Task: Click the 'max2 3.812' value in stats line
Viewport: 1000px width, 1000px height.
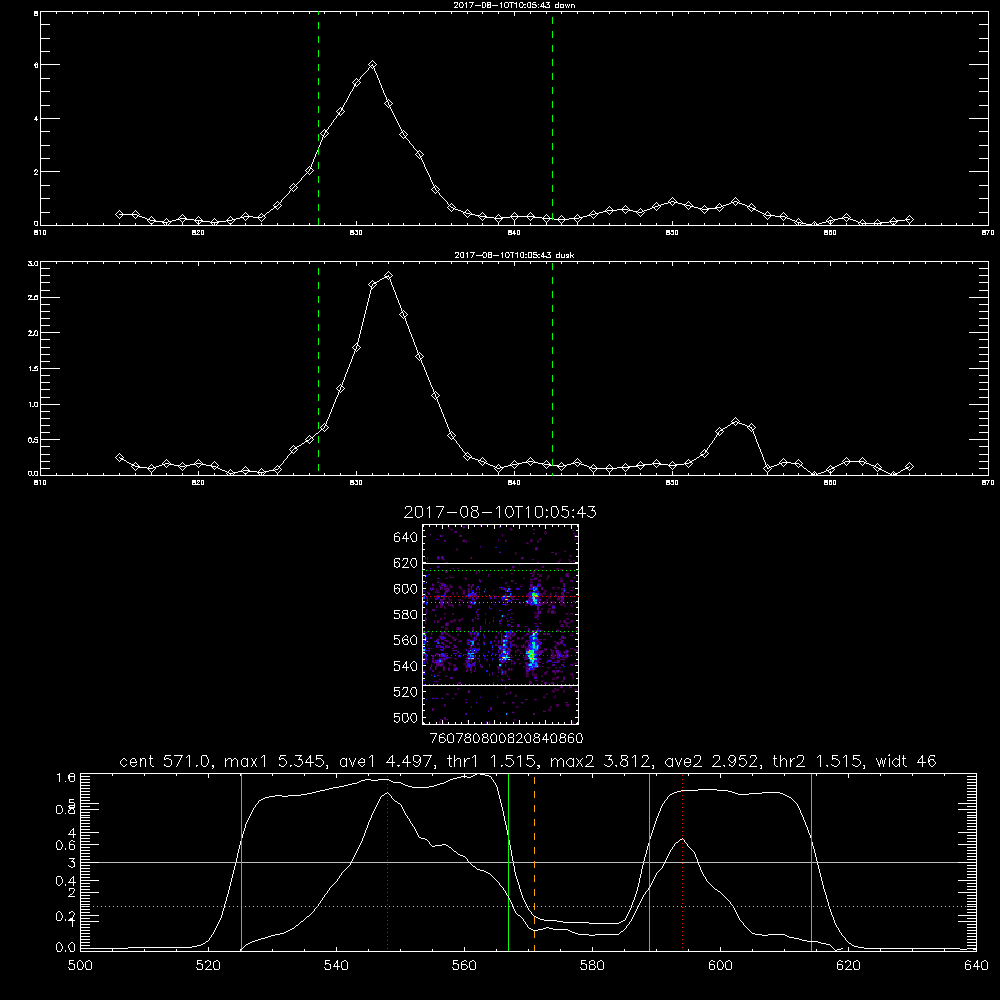Action: click(601, 761)
